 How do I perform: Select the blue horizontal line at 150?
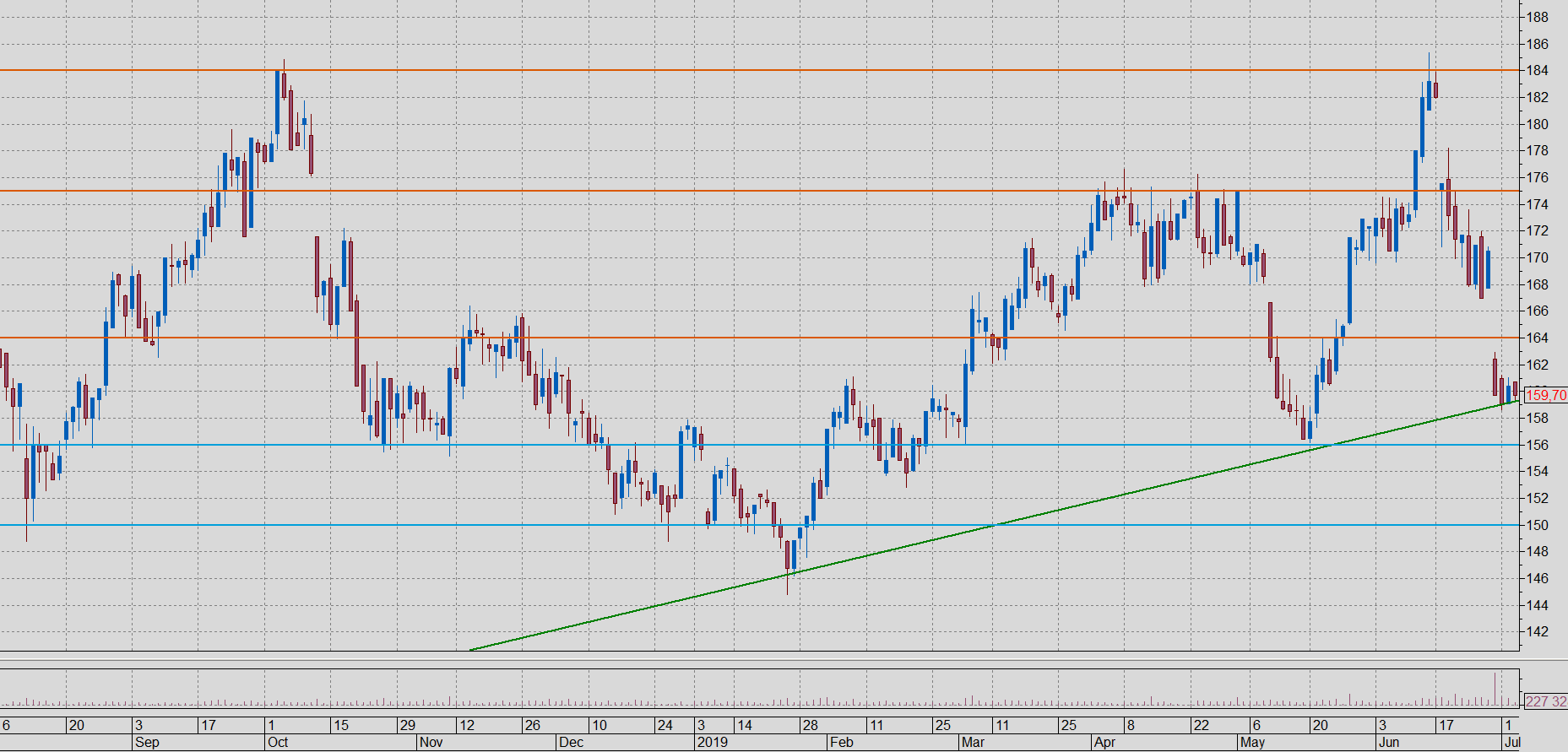pos(759,525)
